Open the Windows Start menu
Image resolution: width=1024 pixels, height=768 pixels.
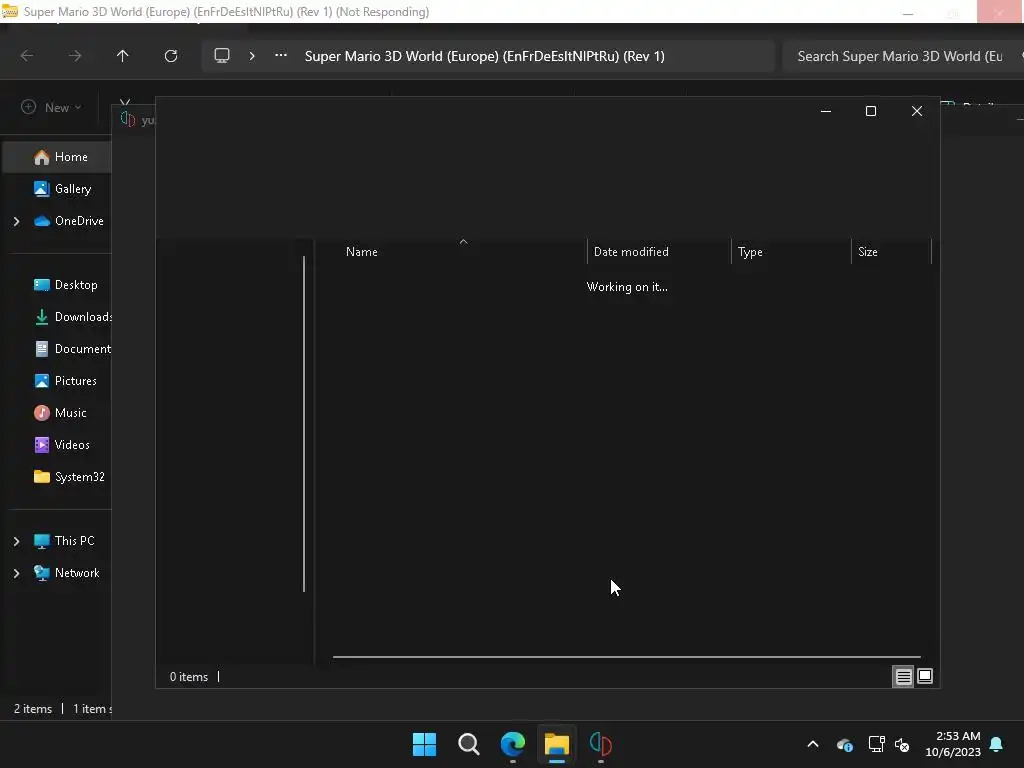pyautogui.click(x=424, y=744)
